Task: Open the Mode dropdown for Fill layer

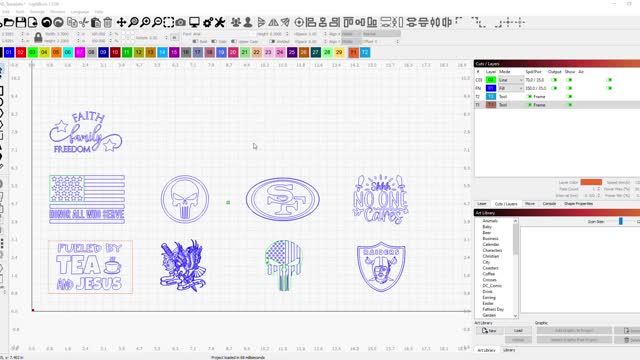Action: (511, 88)
